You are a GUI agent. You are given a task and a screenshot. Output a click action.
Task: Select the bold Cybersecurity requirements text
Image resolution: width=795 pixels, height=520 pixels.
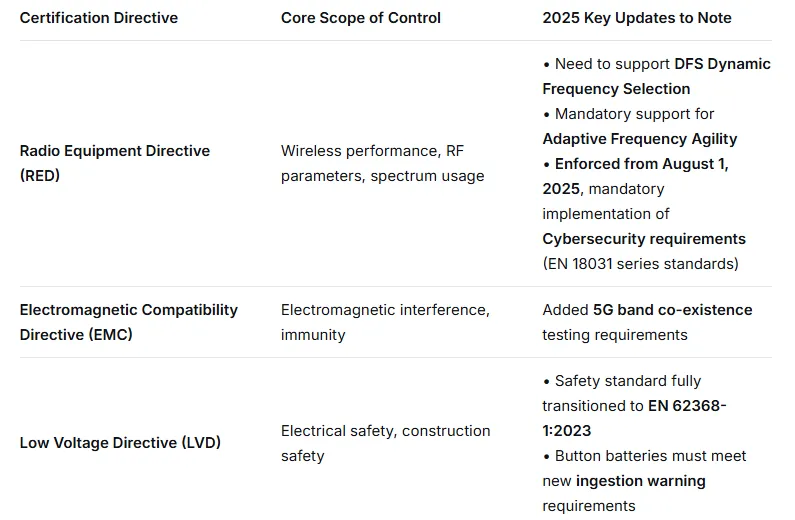(643, 239)
